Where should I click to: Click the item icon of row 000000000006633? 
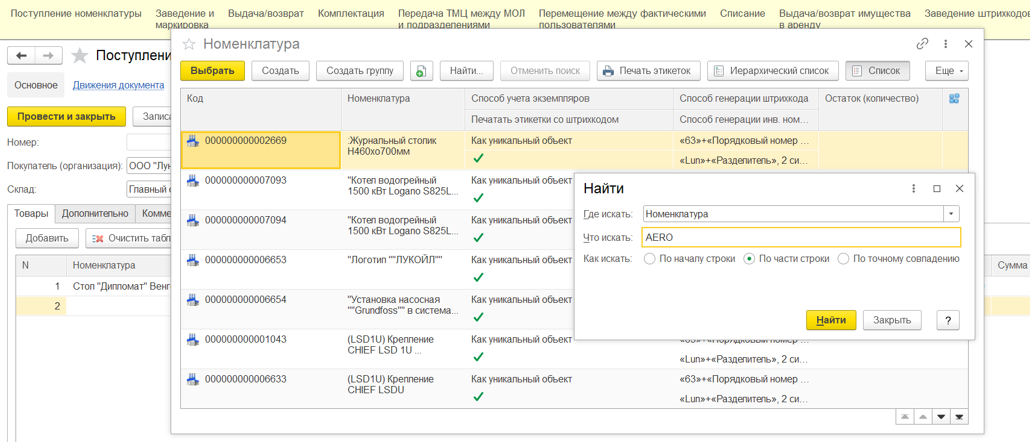tap(193, 380)
